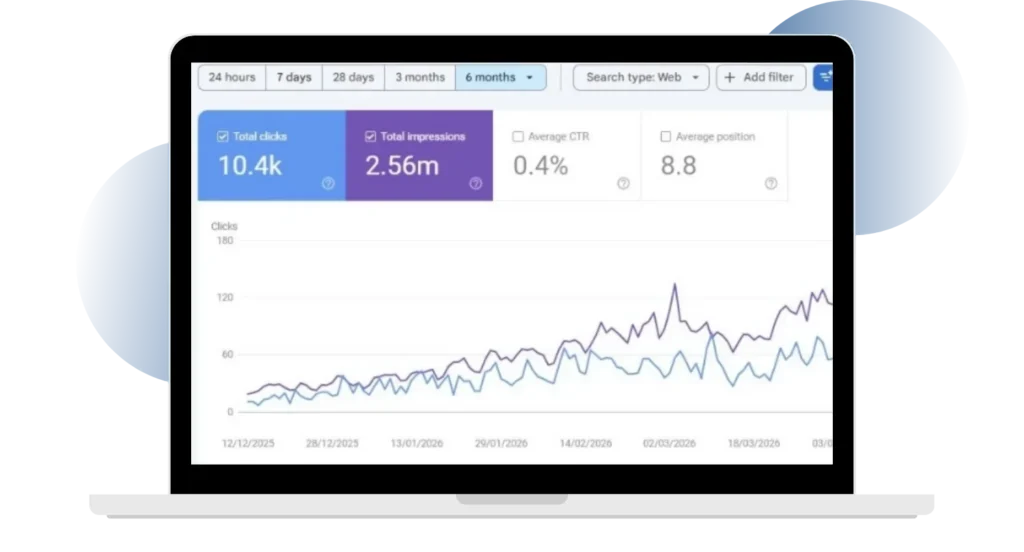Click the tallest peak on the chart
The width and height of the screenshot is (1024, 552).
click(x=675, y=285)
